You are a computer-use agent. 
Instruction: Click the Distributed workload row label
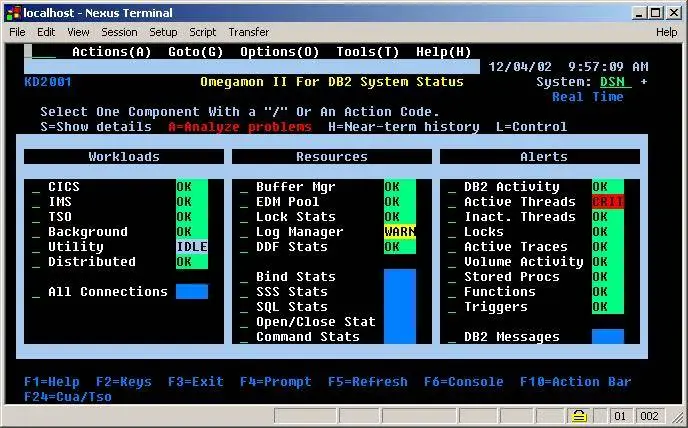[92, 262]
